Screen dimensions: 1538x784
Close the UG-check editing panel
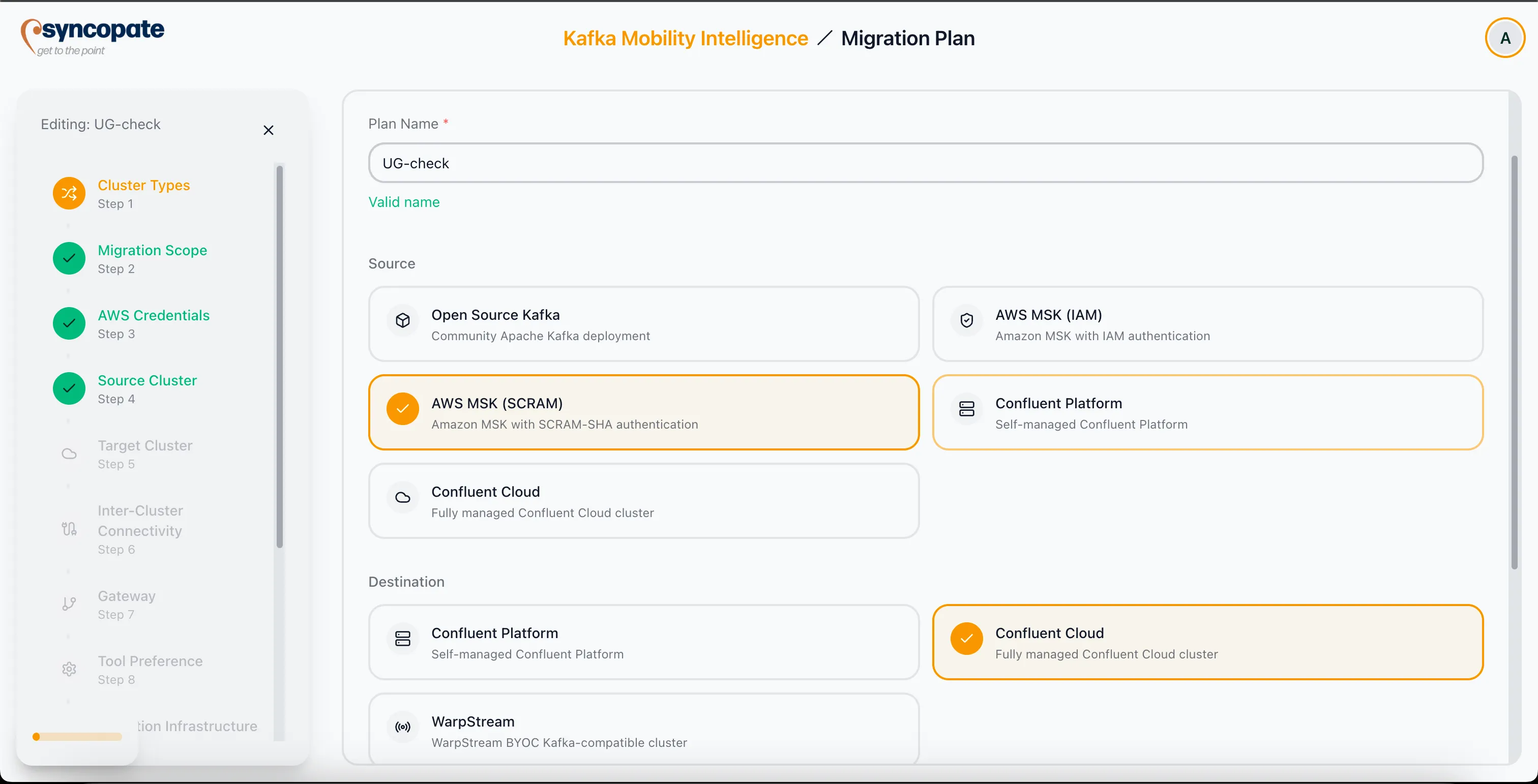pos(268,130)
